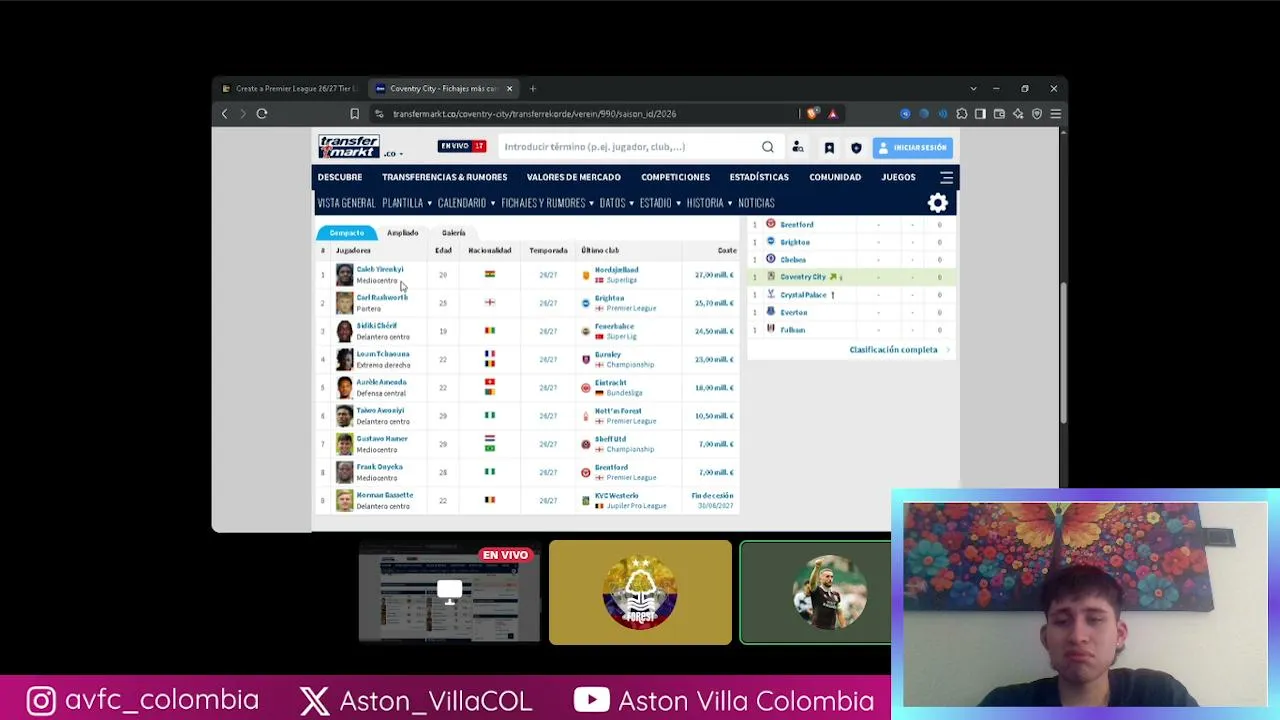
Task: Go back using the browser back arrow
Action: click(x=224, y=114)
